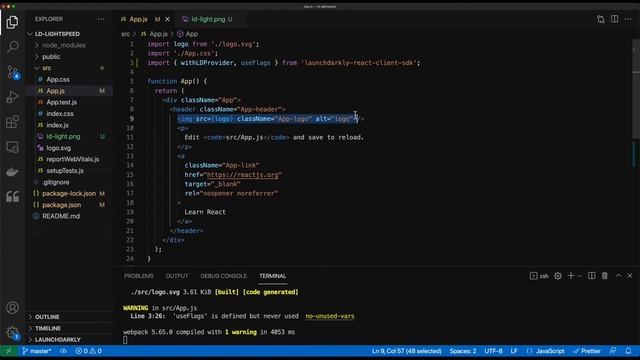Open the OUTPUT panel tab

[177, 276]
